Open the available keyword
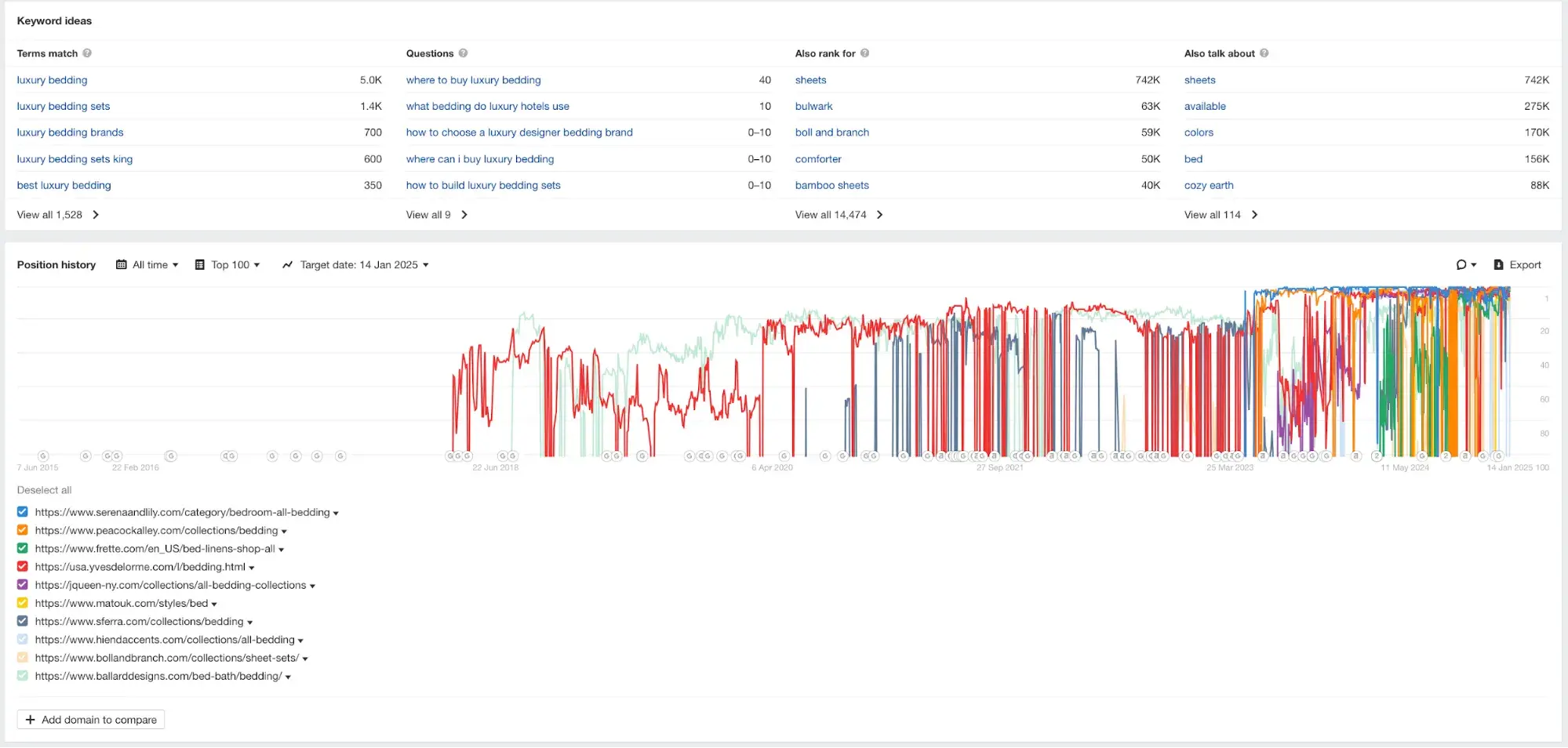Image resolution: width=1568 pixels, height=748 pixels. [x=1205, y=107]
